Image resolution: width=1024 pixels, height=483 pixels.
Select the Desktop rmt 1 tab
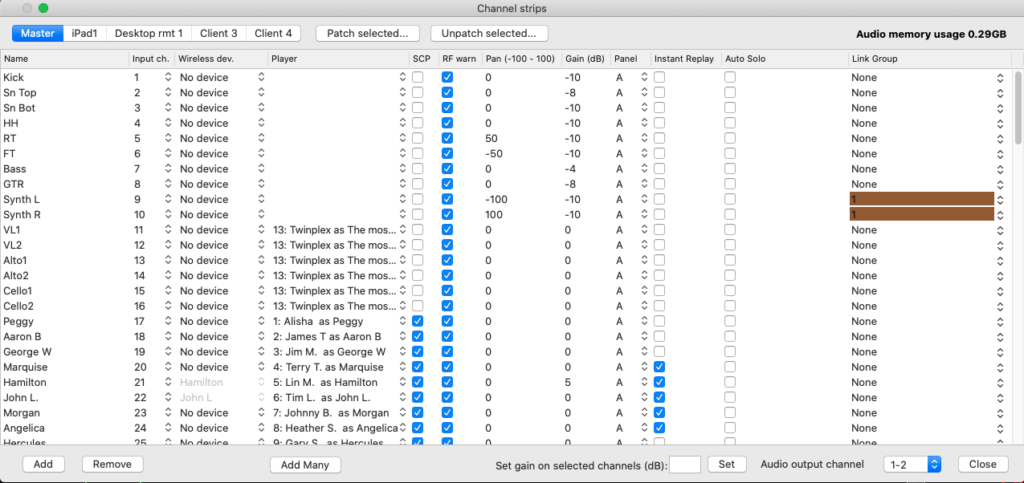coord(148,33)
